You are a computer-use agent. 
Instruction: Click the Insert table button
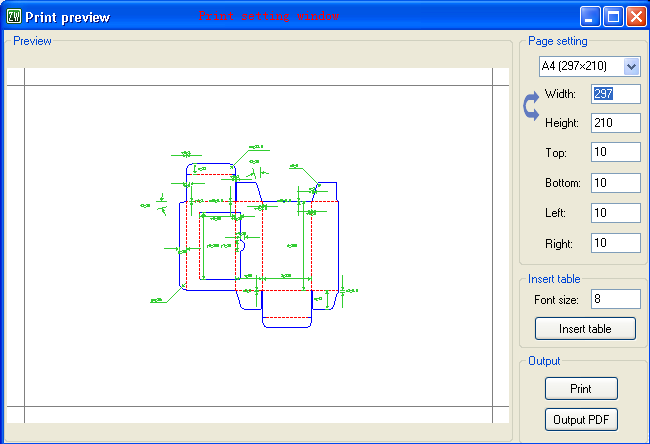point(585,329)
